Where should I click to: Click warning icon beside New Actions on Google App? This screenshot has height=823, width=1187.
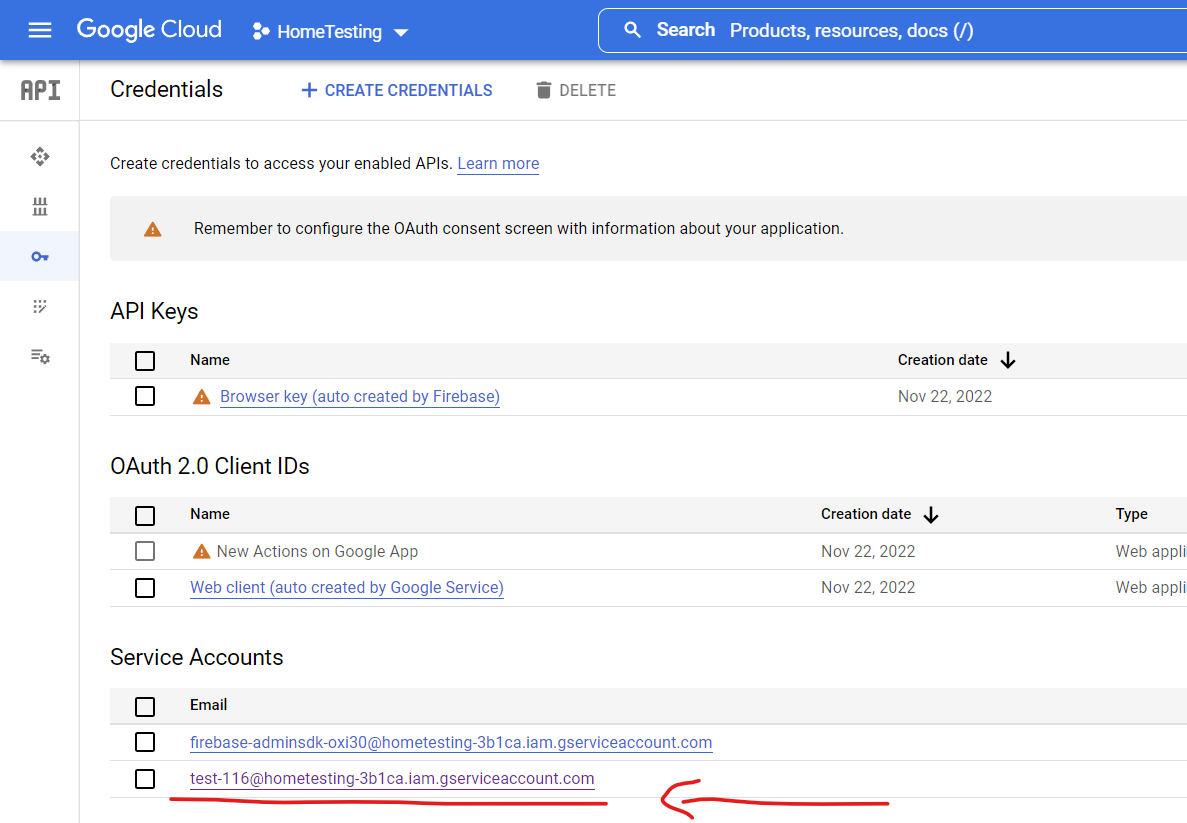201,551
